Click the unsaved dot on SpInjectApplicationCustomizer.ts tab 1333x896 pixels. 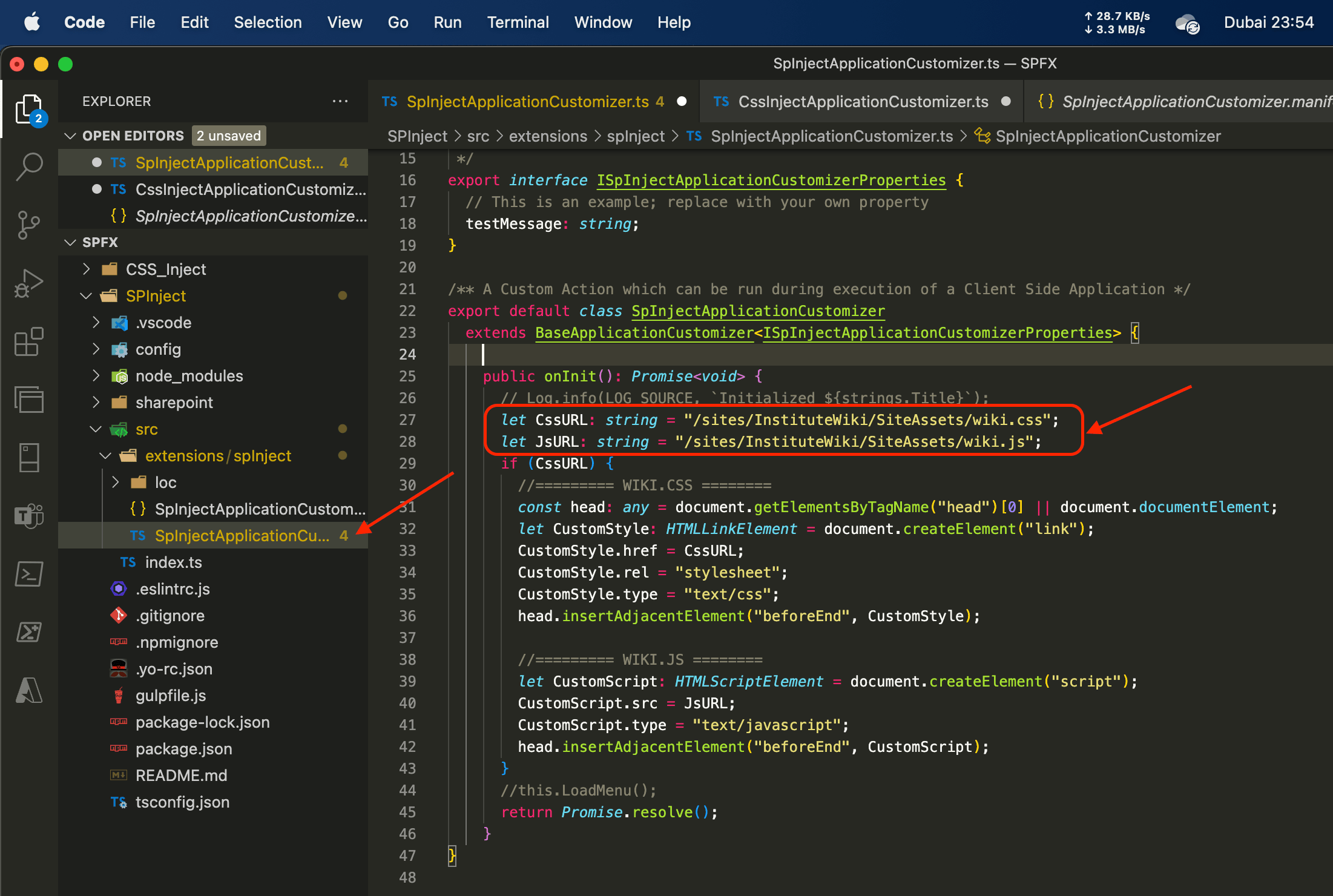click(x=682, y=102)
